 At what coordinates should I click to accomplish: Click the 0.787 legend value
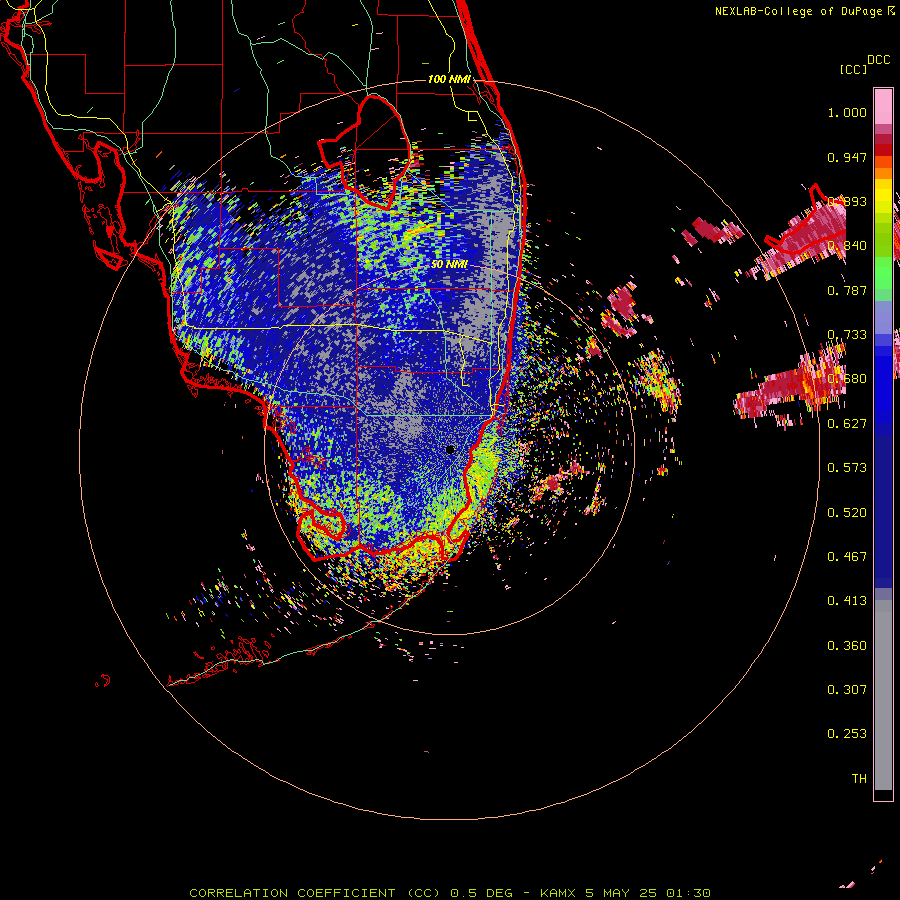[x=847, y=290]
